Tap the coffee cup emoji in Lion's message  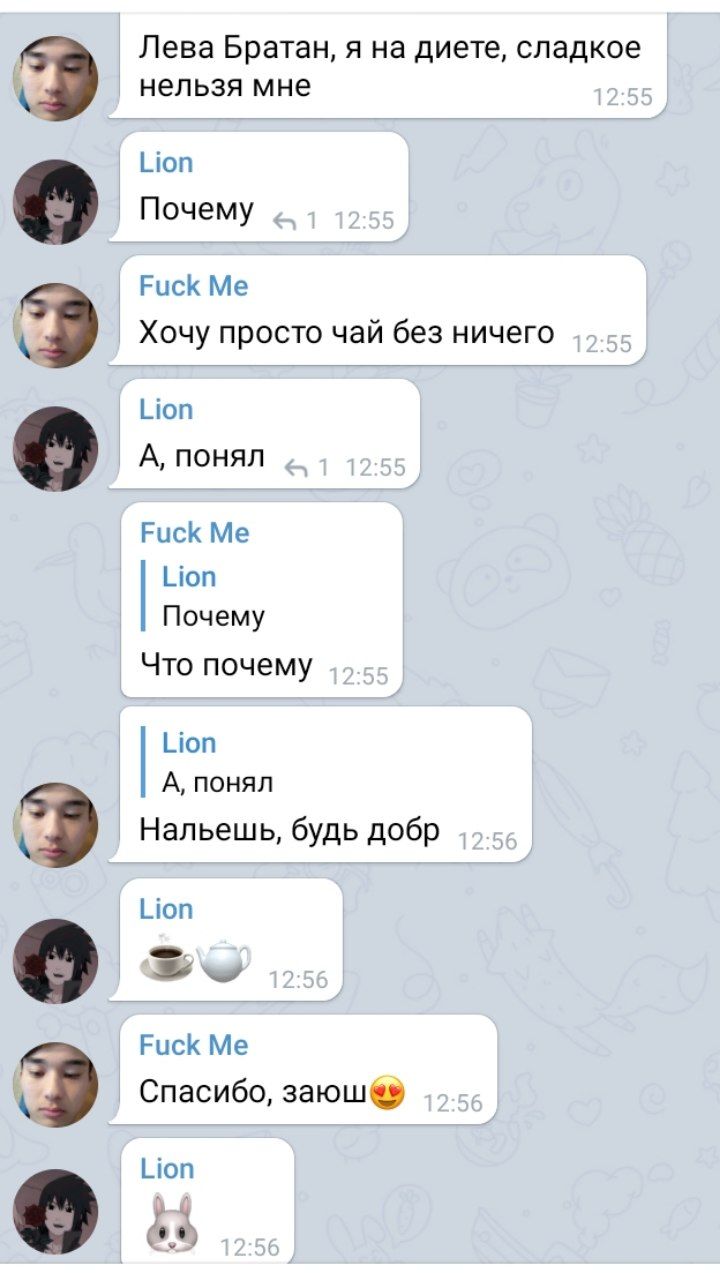tap(167, 960)
